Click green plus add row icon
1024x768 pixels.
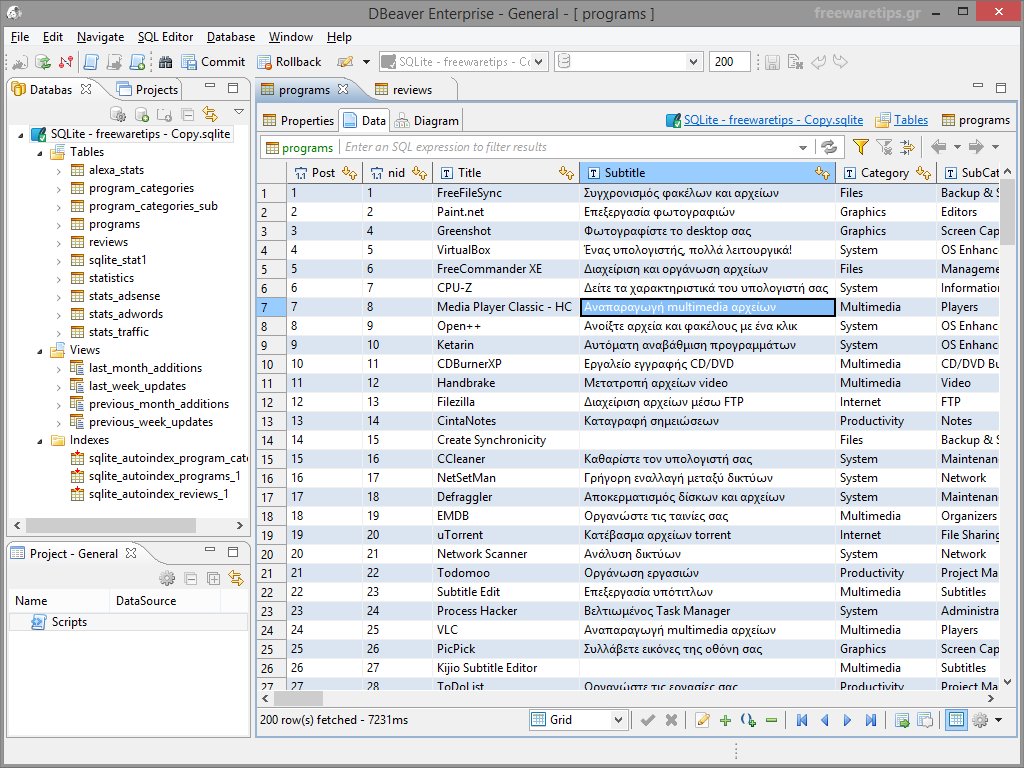click(x=725, y=720)
